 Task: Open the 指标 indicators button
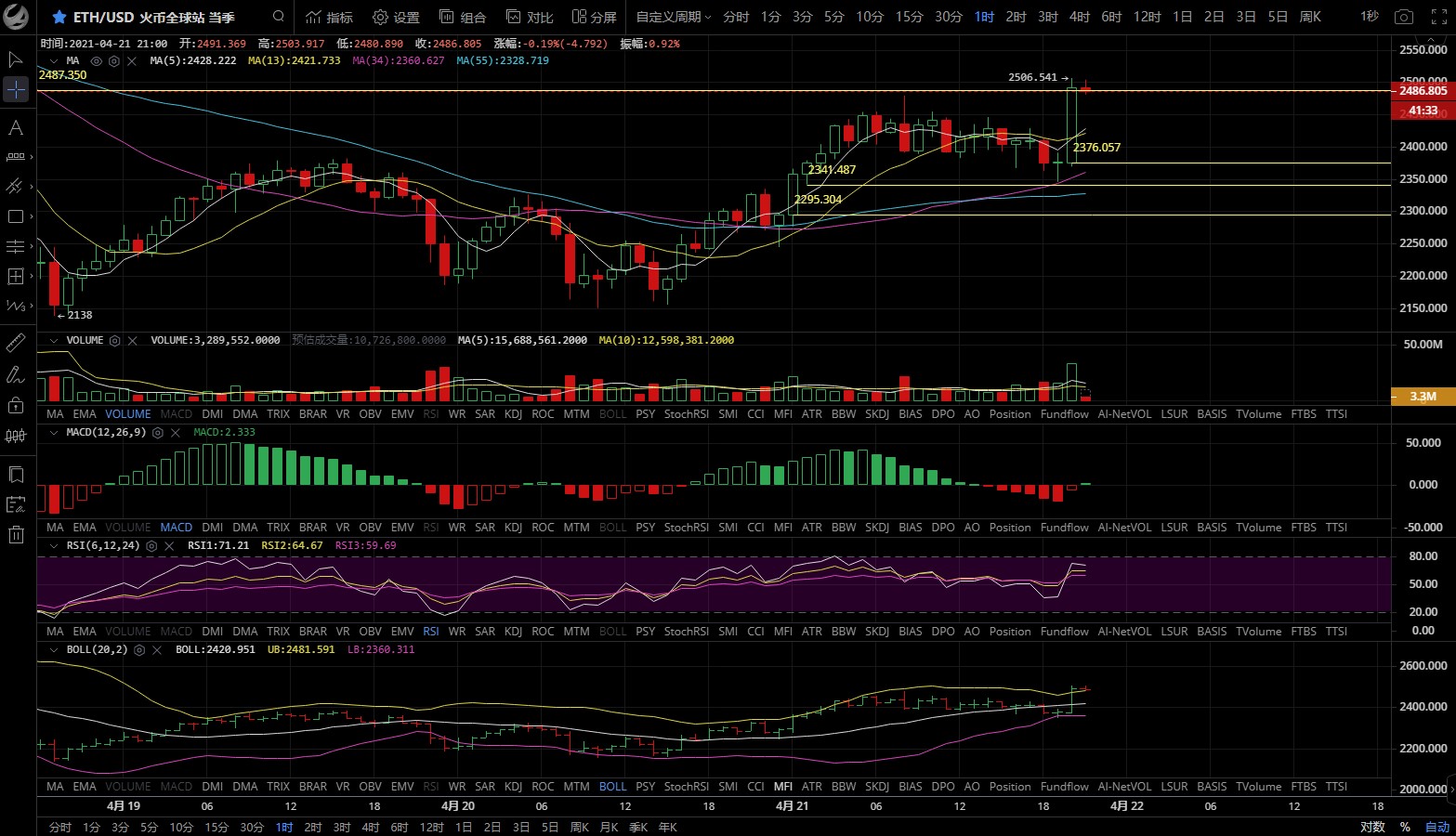(329, 18)
